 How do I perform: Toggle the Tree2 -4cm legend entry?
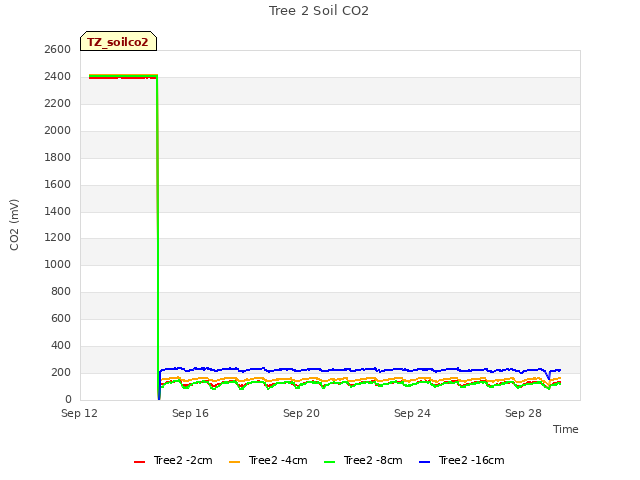268,460
